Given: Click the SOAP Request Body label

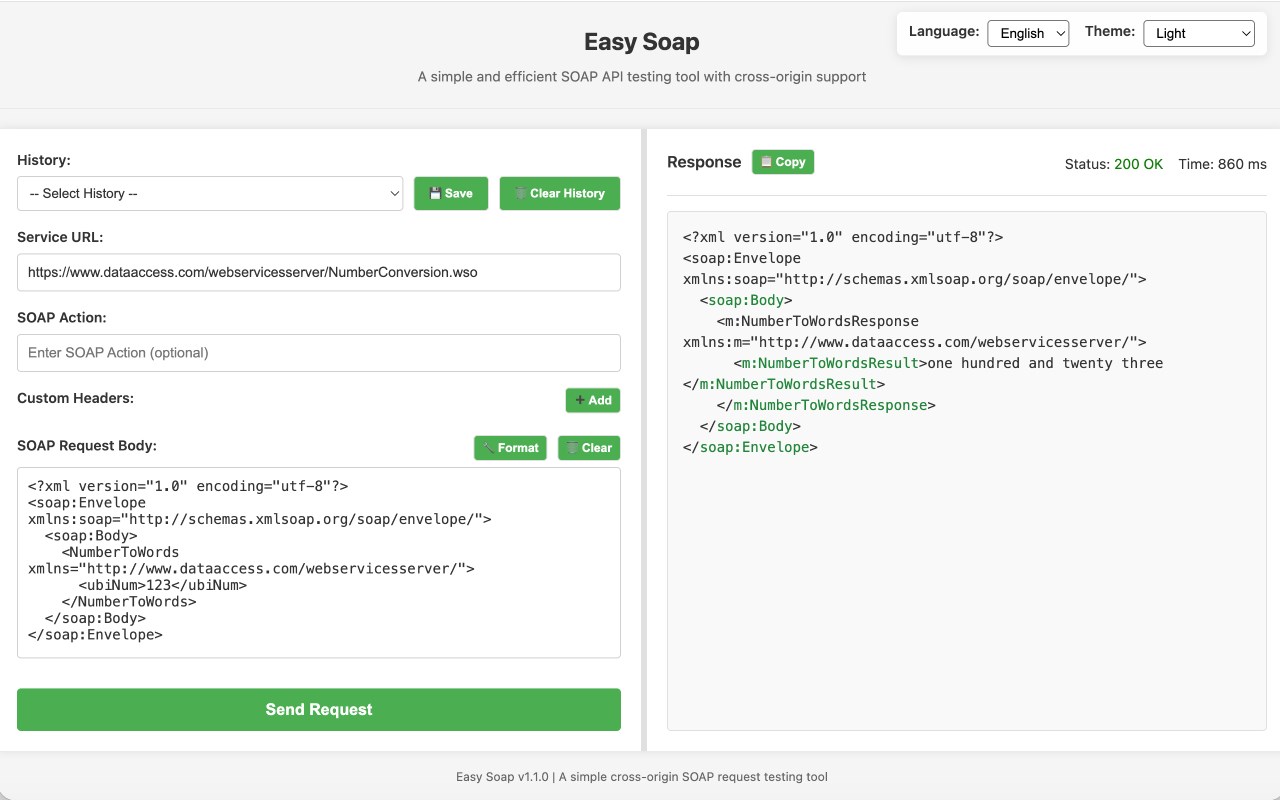Looking at the screenshot, I should coord(87,445).
